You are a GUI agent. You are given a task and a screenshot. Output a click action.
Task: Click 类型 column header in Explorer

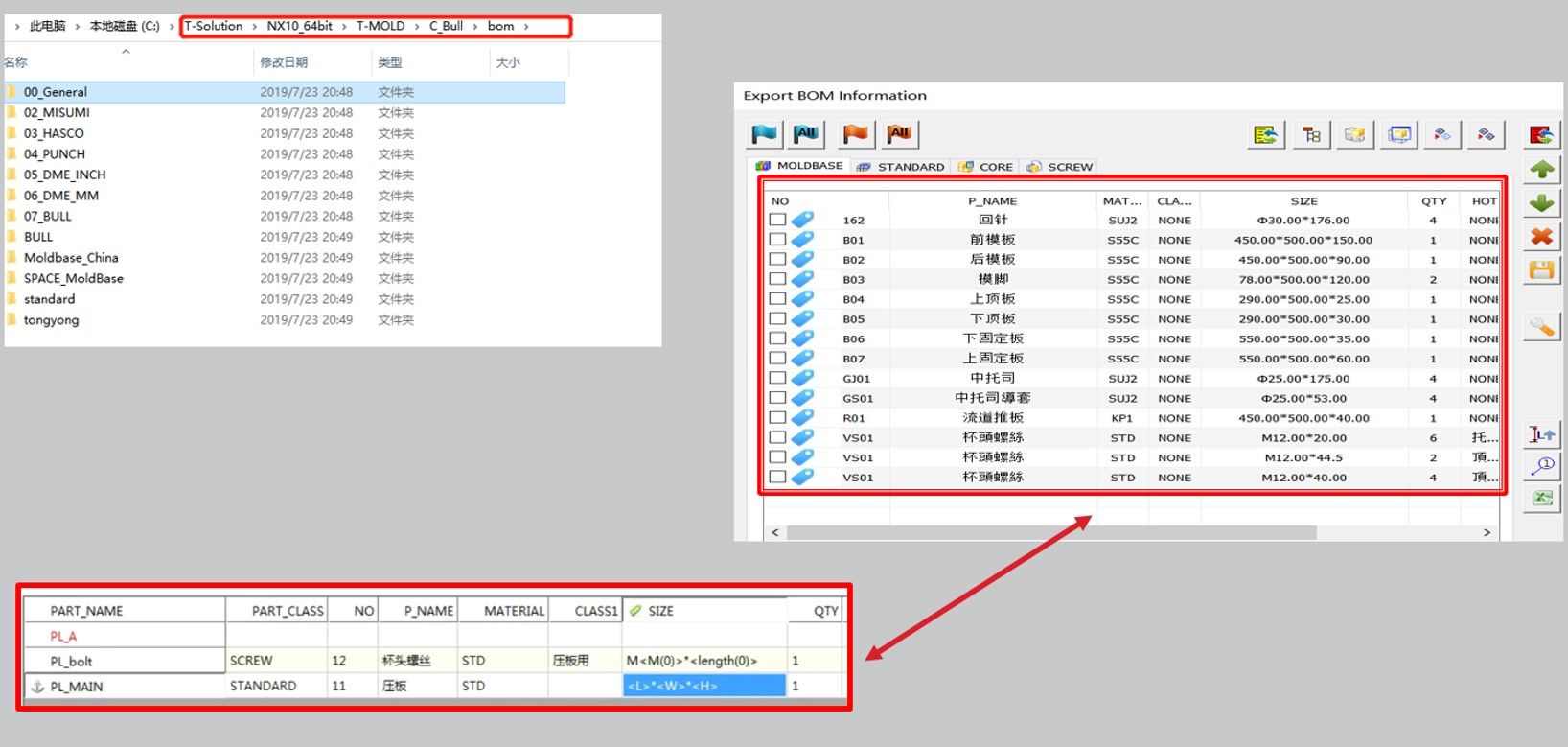click(x=429, y=62)
